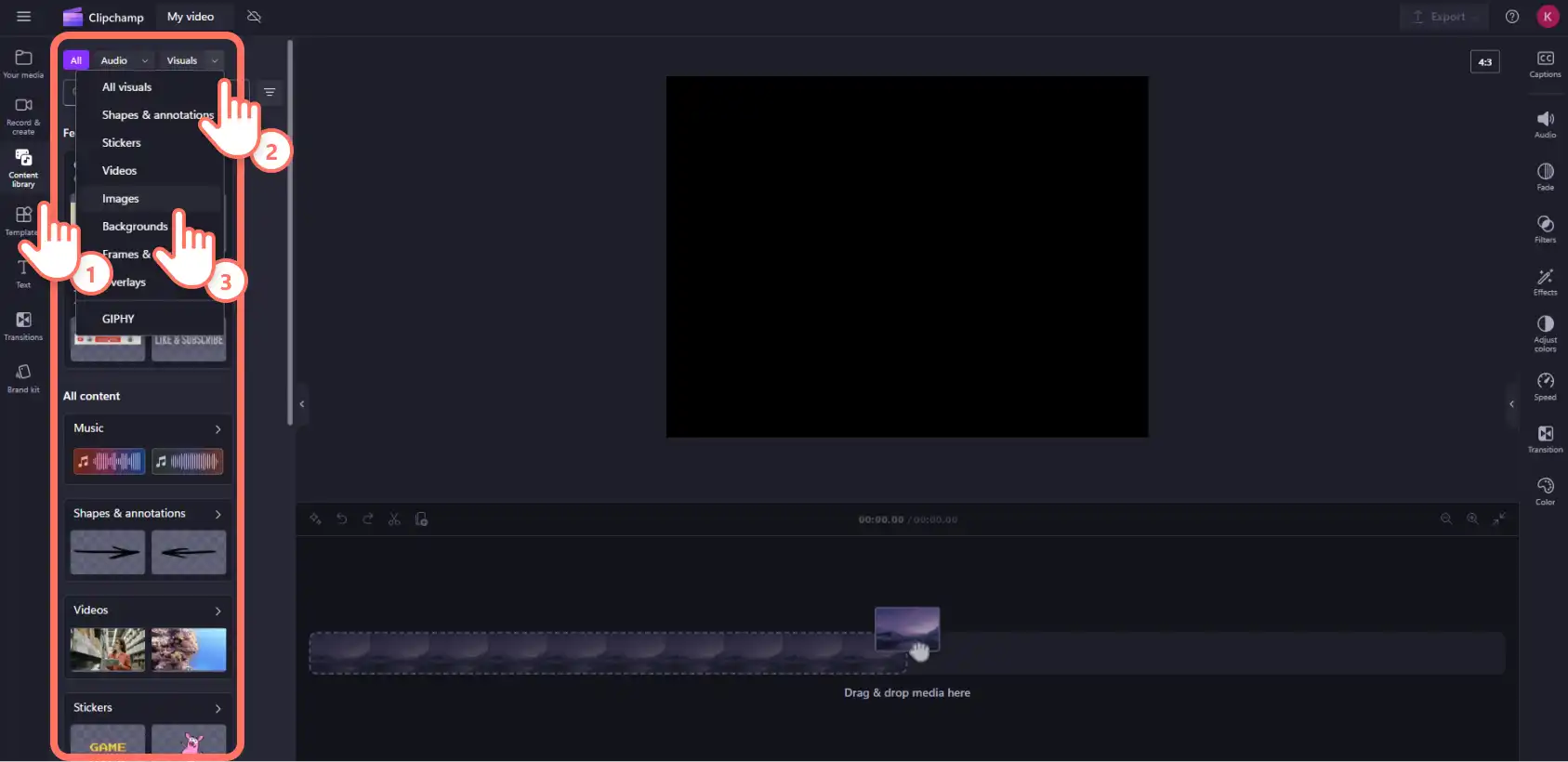Collapse the left content panel
Viewport: 1568px width, 762px height.
pos(302,404)
